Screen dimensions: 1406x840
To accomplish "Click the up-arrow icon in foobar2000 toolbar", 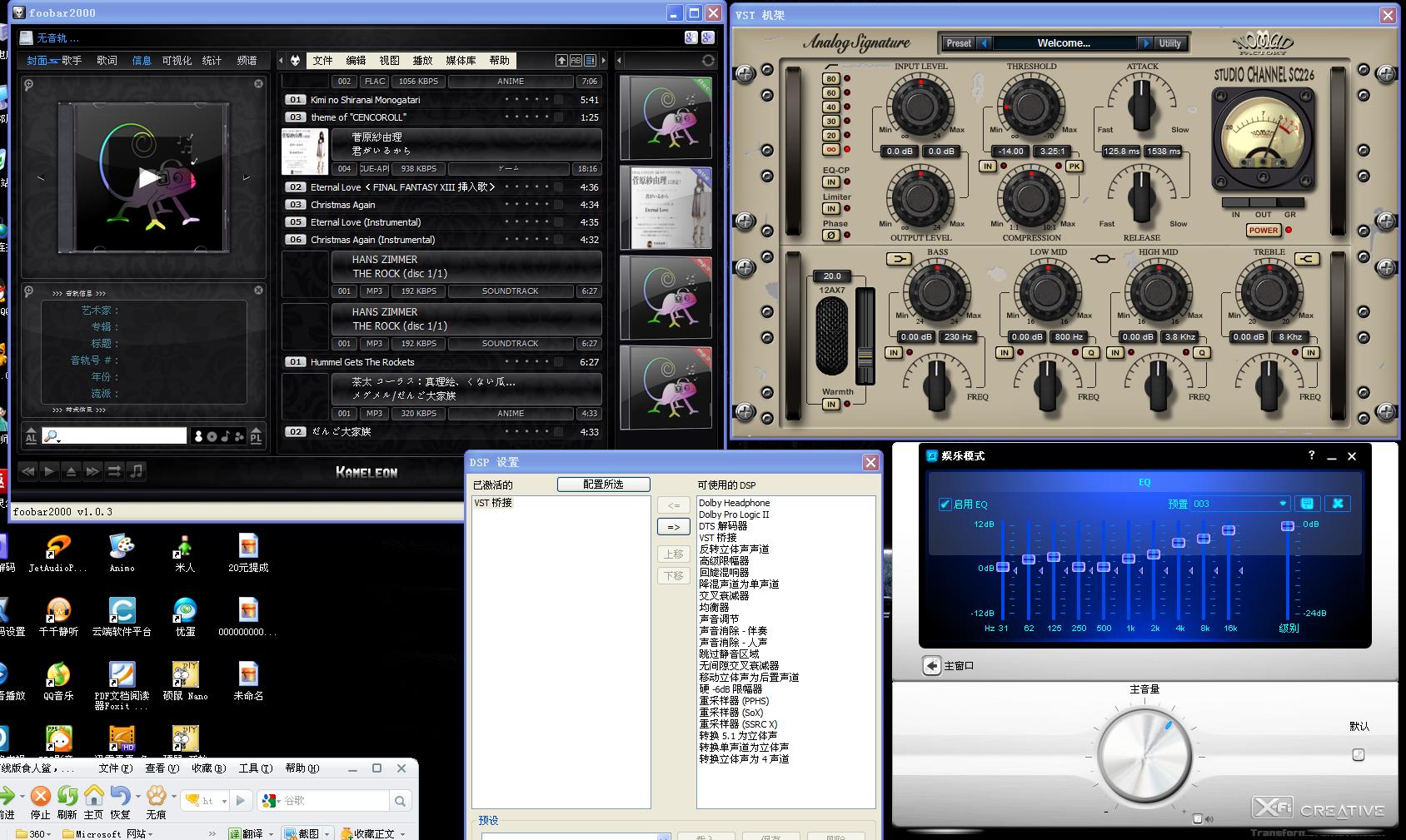I will point(562,60).
